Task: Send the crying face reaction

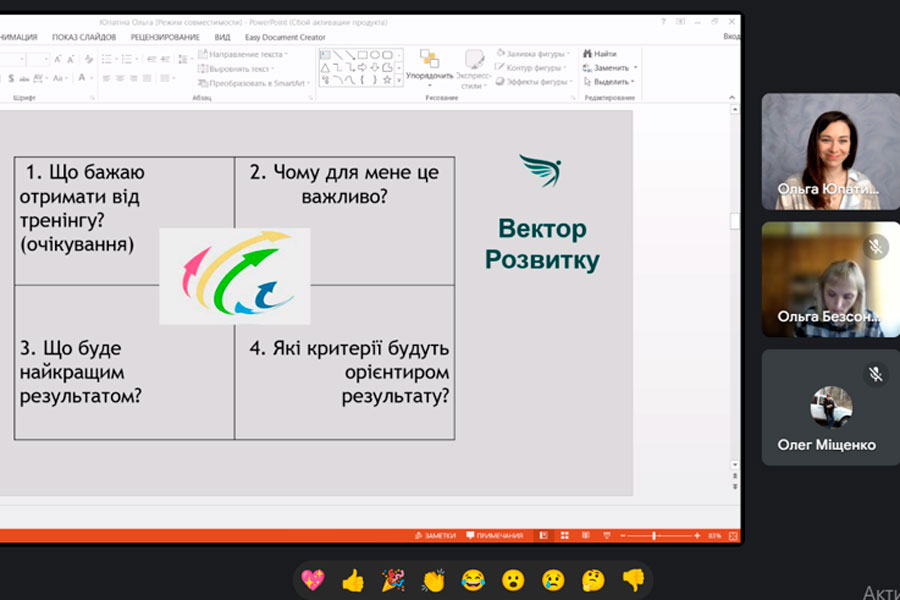Action: (553, 580)
